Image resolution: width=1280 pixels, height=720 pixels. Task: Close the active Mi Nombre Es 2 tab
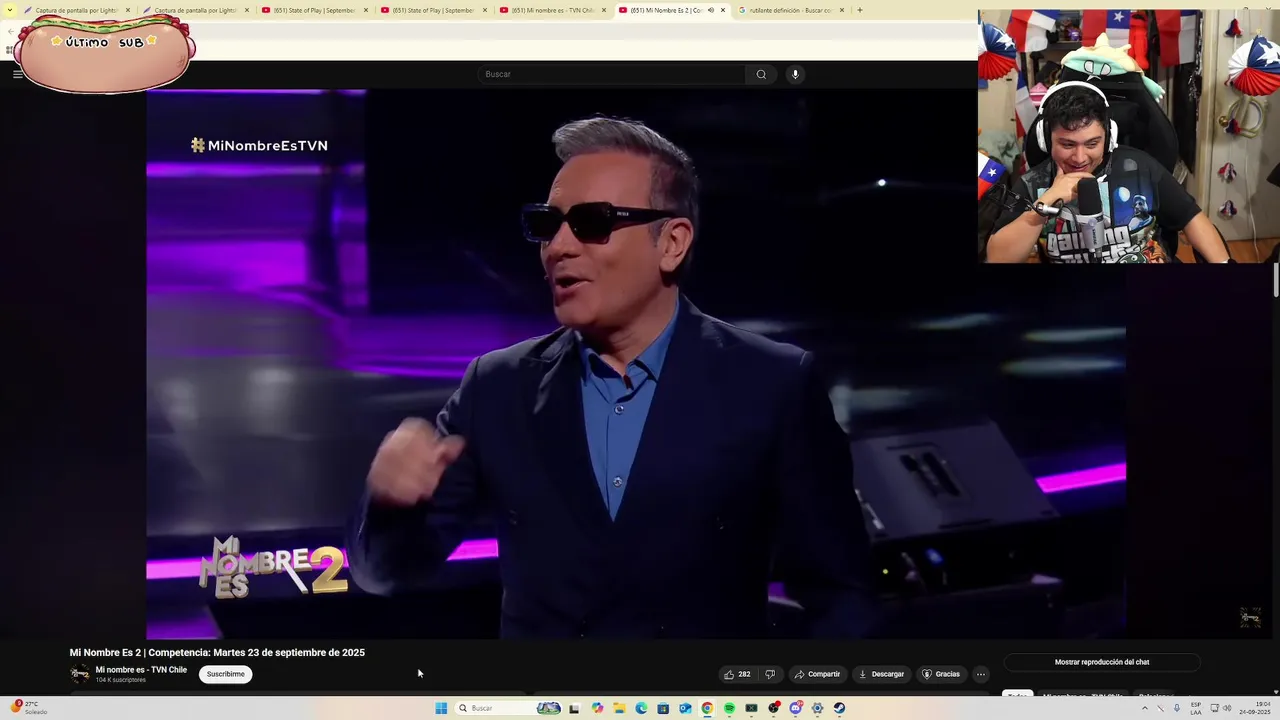(x=722, y=10)
